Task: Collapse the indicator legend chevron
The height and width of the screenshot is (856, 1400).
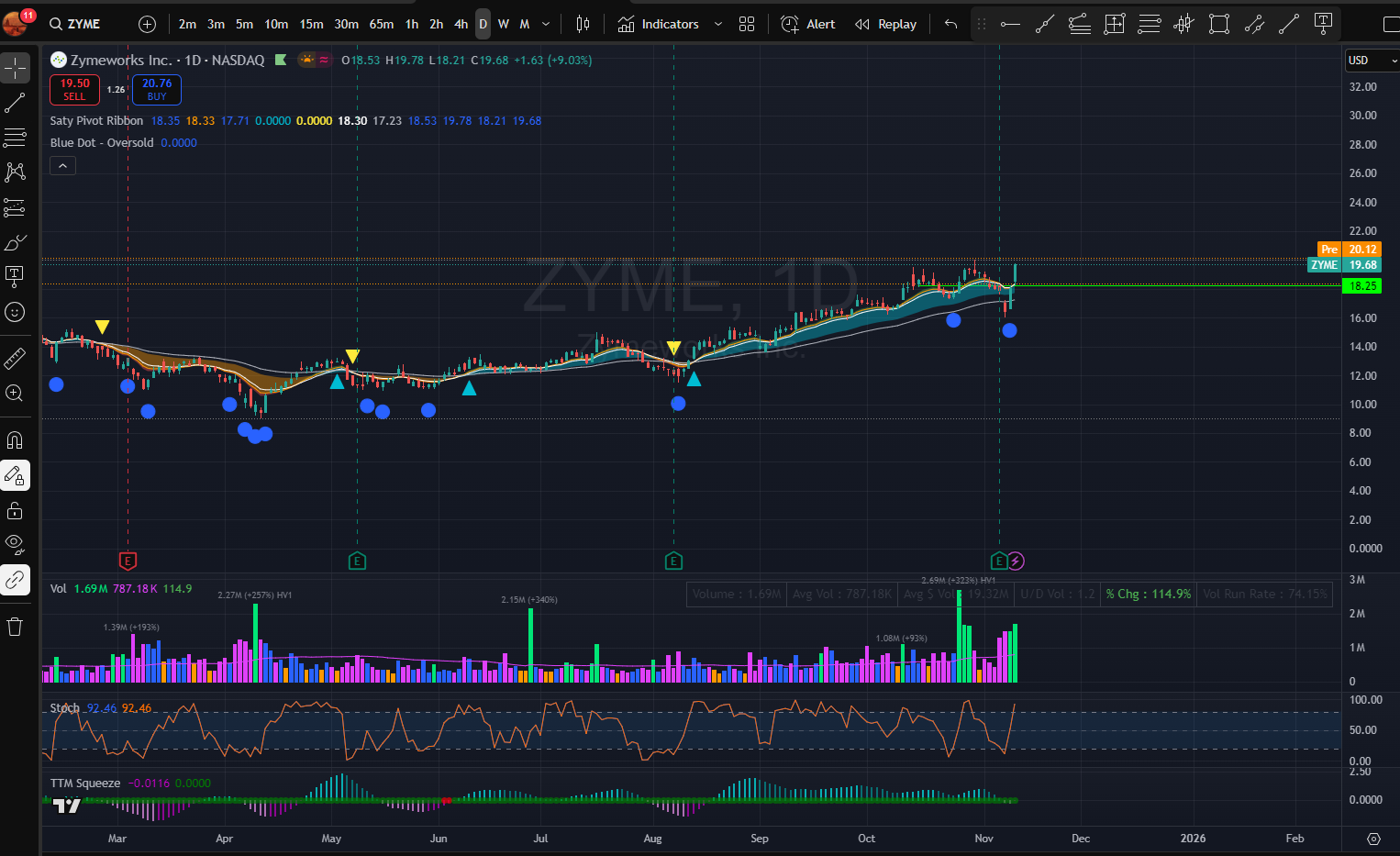Action: pos(62,166)
